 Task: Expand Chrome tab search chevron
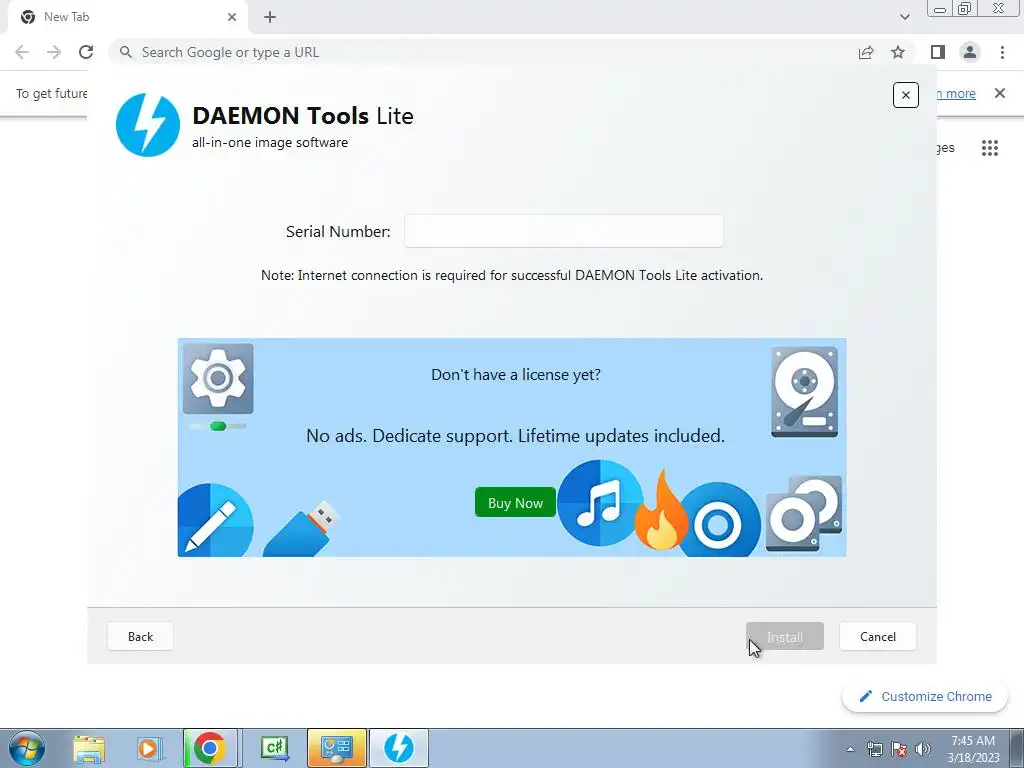[904, 17]
